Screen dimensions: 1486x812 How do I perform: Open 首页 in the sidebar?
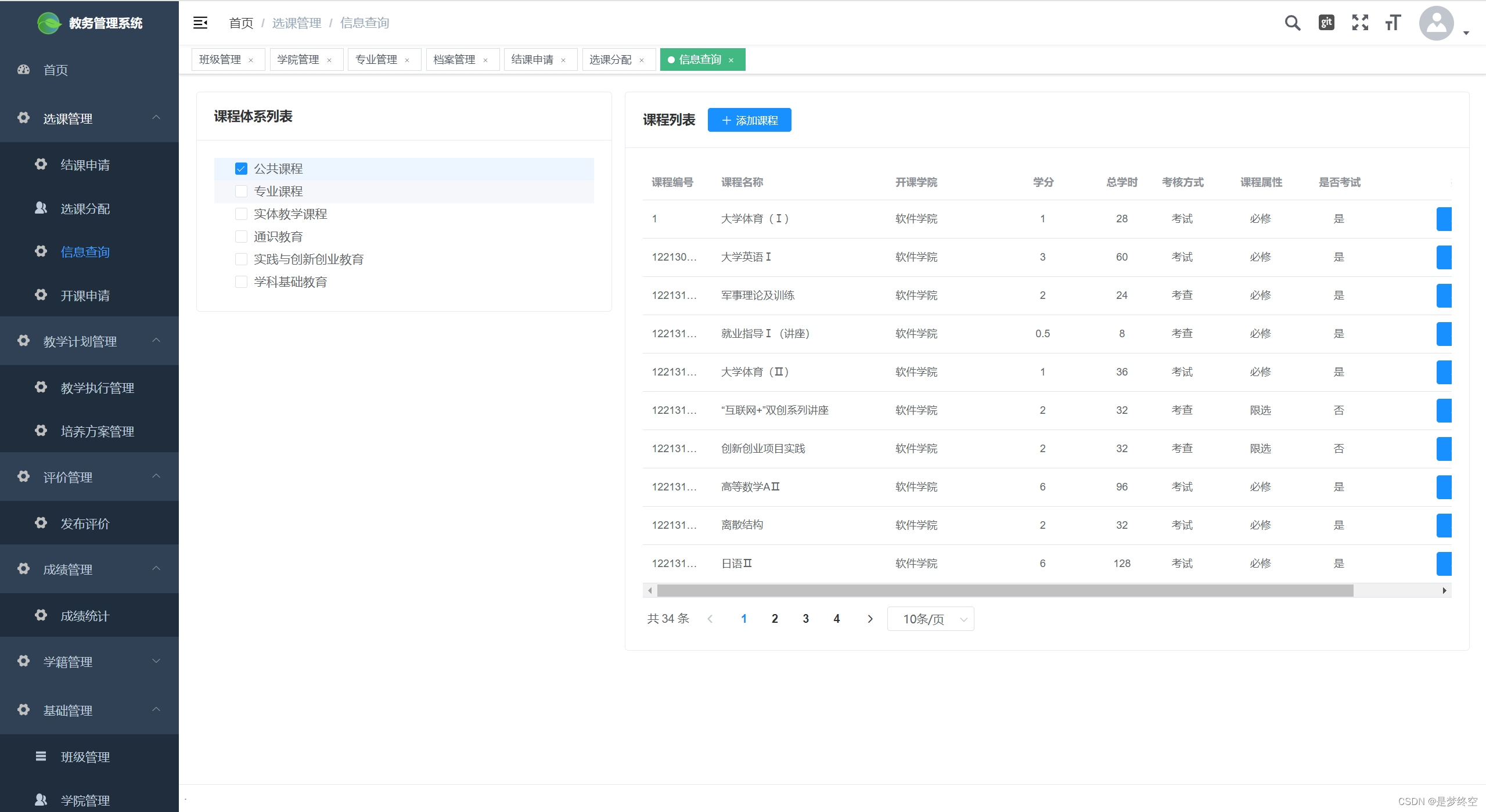click(x=89, y=70)
